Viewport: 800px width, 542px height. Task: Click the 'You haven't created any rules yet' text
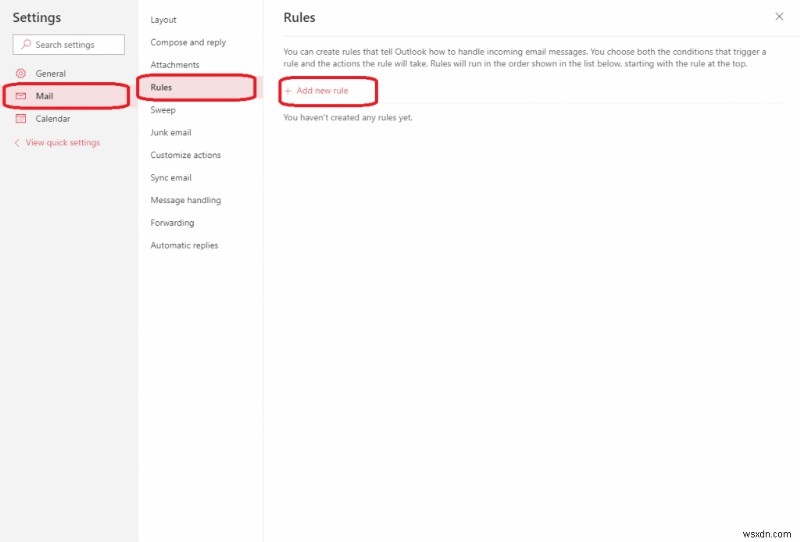pos(348,117)
